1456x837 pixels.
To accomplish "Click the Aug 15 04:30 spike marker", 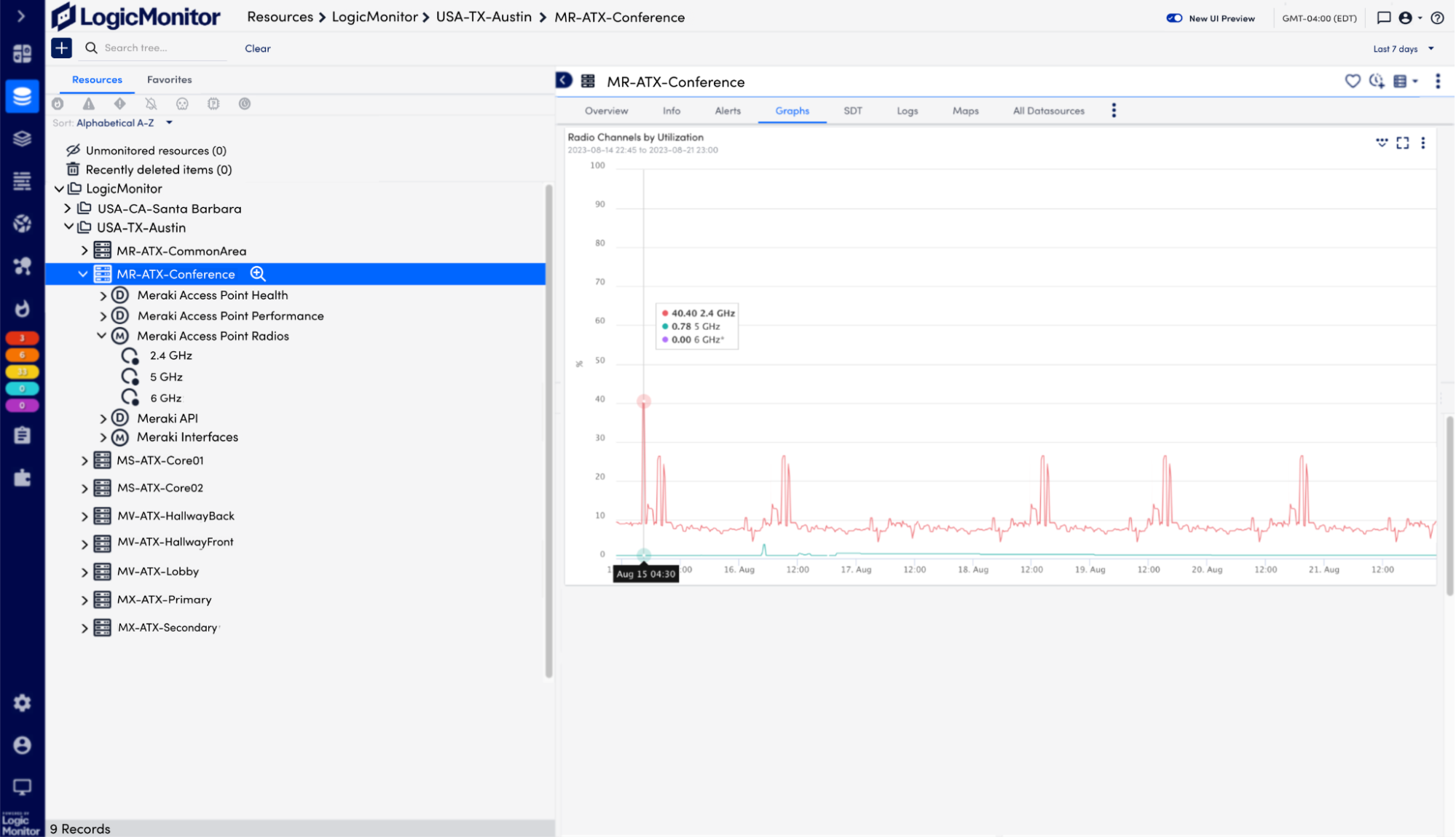I will pyautogui.click(x=644, y=401).
